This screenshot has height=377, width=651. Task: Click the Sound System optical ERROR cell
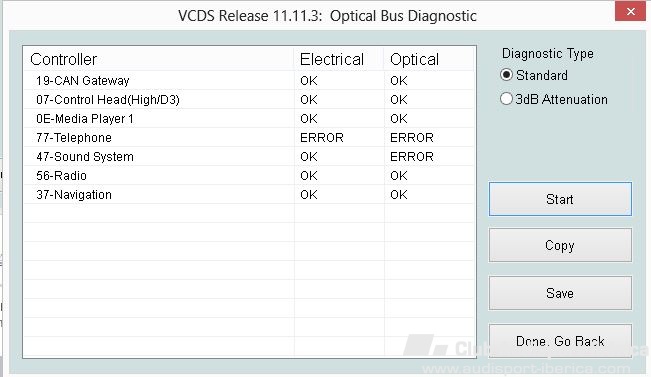click(x=411, y=157)
